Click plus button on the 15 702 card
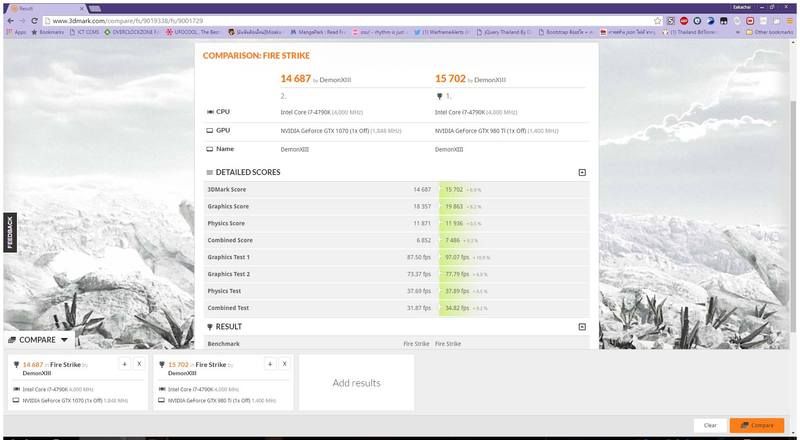 270,364
